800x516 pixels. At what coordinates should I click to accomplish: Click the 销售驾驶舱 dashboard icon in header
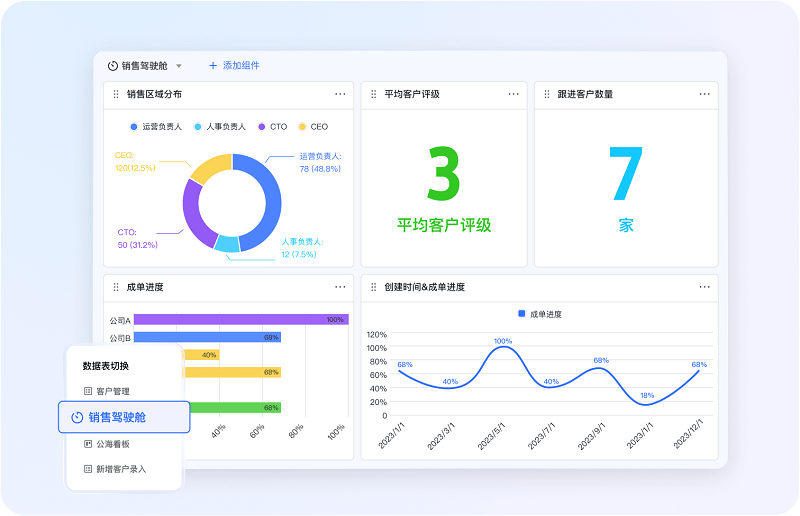(x=113, y=65)
